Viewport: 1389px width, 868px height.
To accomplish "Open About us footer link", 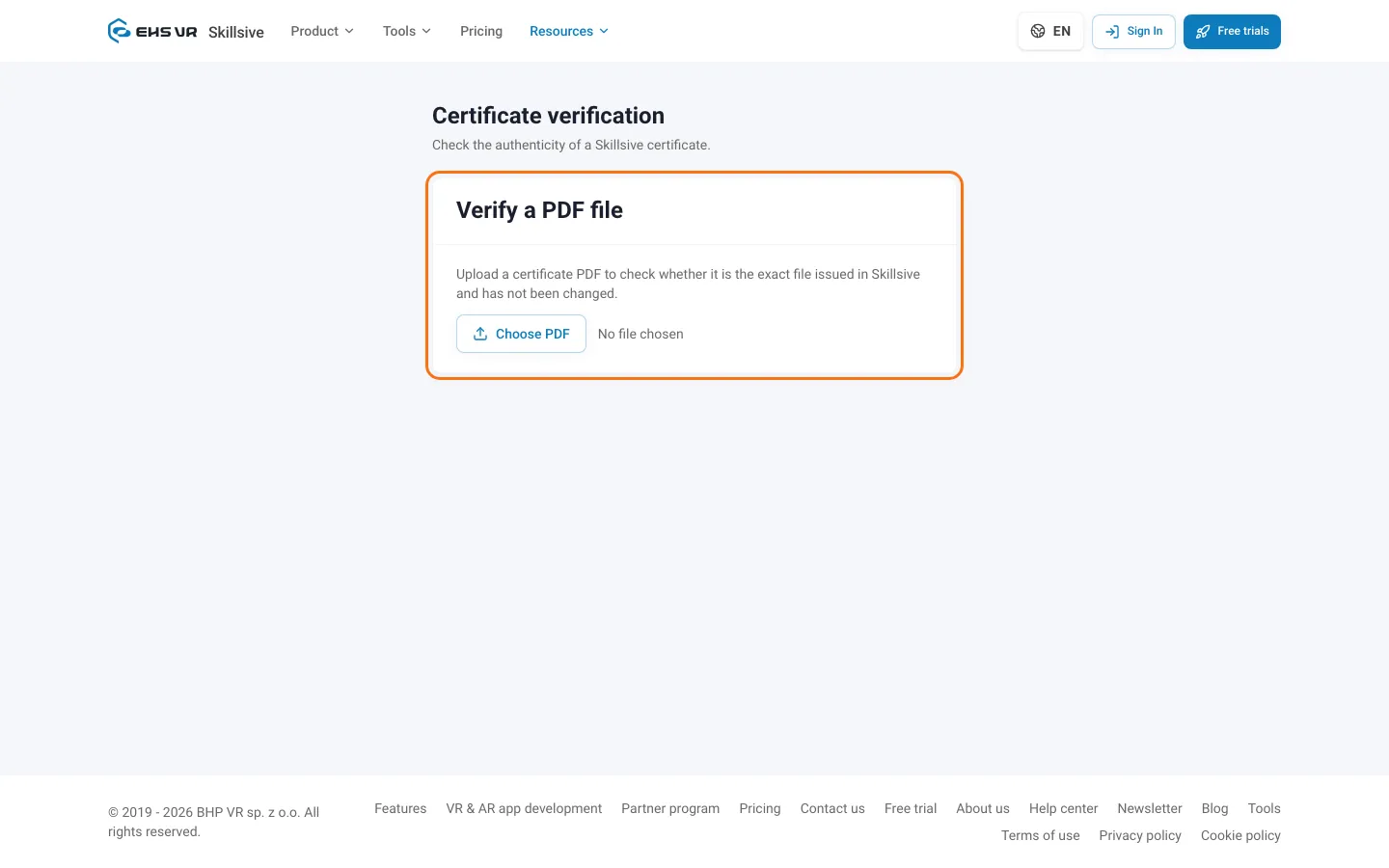I will (983, 808).
